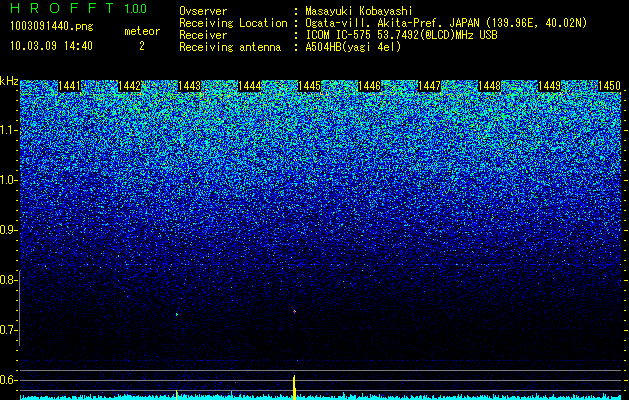
Task: Click the 1443 time marker
Action: pos(189,86)
